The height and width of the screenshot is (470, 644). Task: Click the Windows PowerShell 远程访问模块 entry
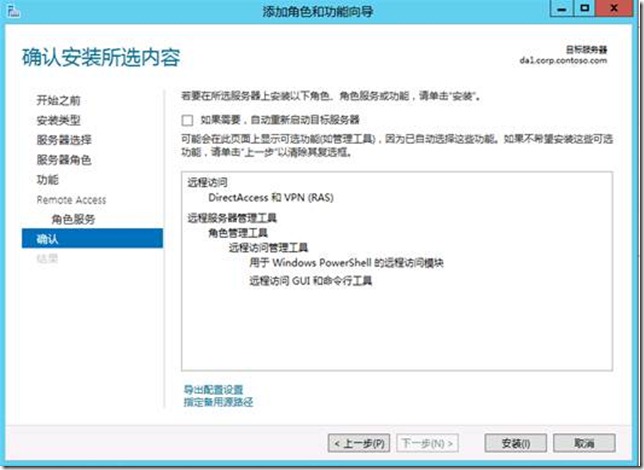[x=346, y=263]
